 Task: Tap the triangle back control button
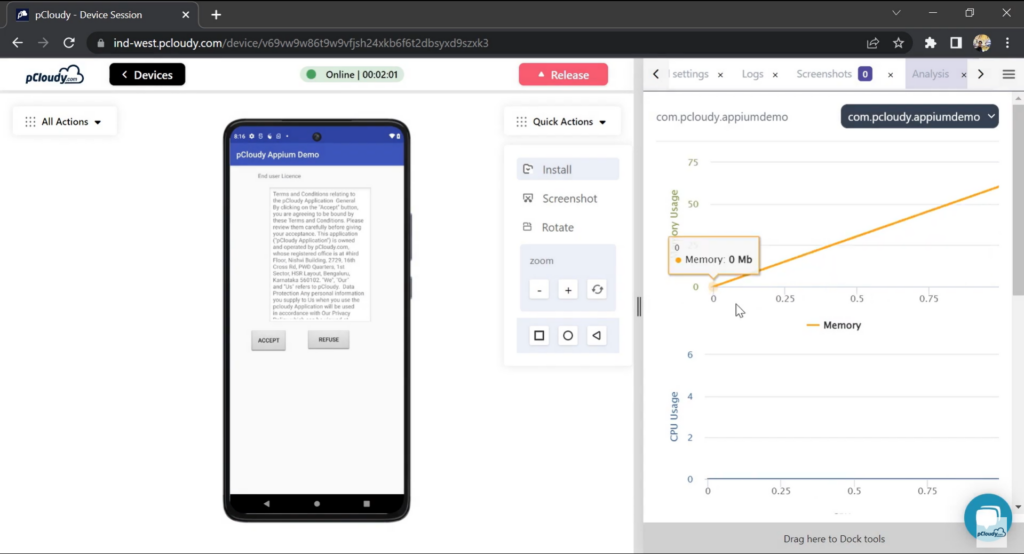pyautogui.click(x=597, y=335)
